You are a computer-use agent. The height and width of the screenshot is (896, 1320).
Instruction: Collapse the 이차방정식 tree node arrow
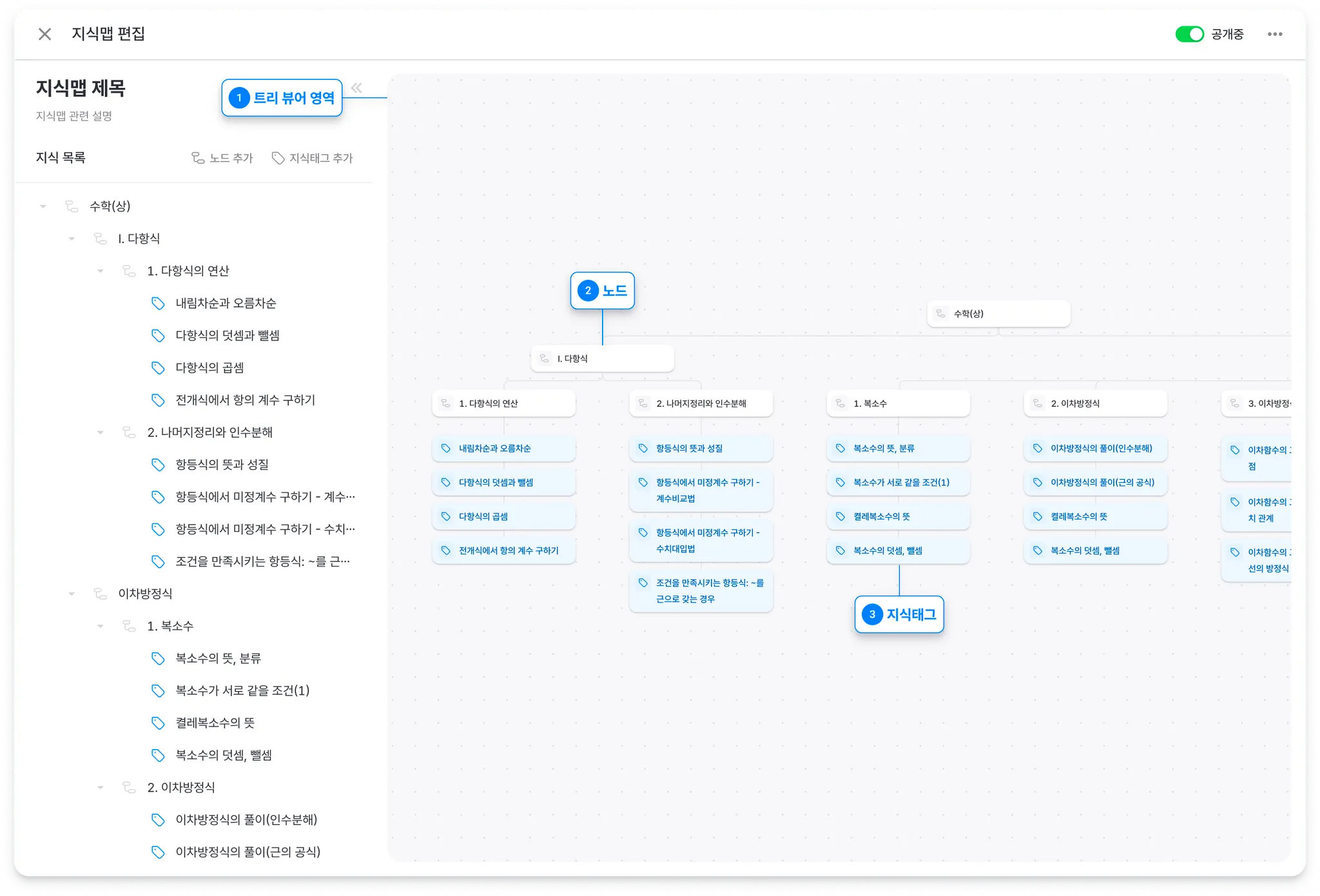point(72,594)
